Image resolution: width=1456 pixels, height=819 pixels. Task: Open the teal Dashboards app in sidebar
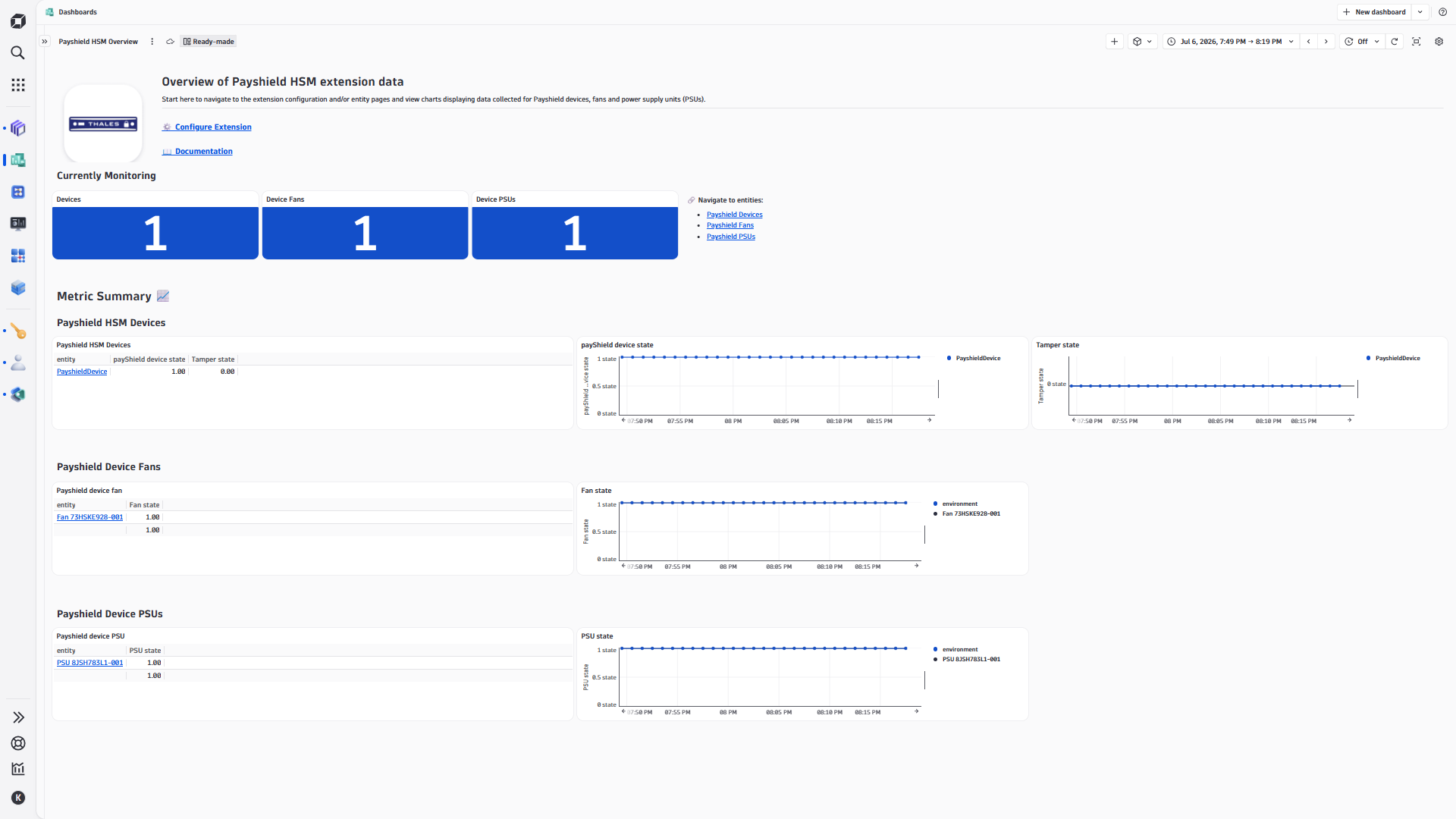(x=18, y=160)
